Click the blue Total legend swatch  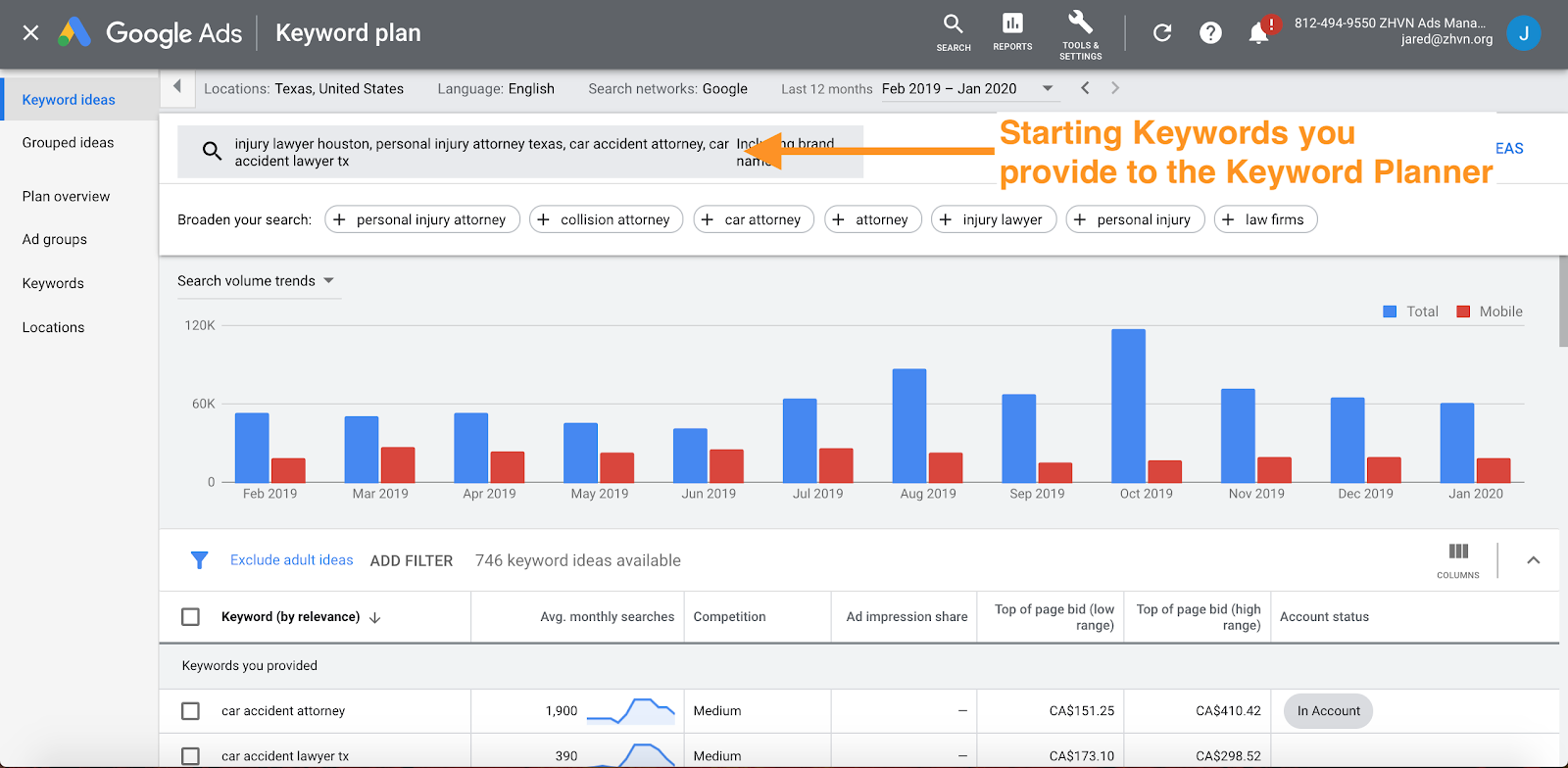pyautogui.click(x=1390, y=312)
